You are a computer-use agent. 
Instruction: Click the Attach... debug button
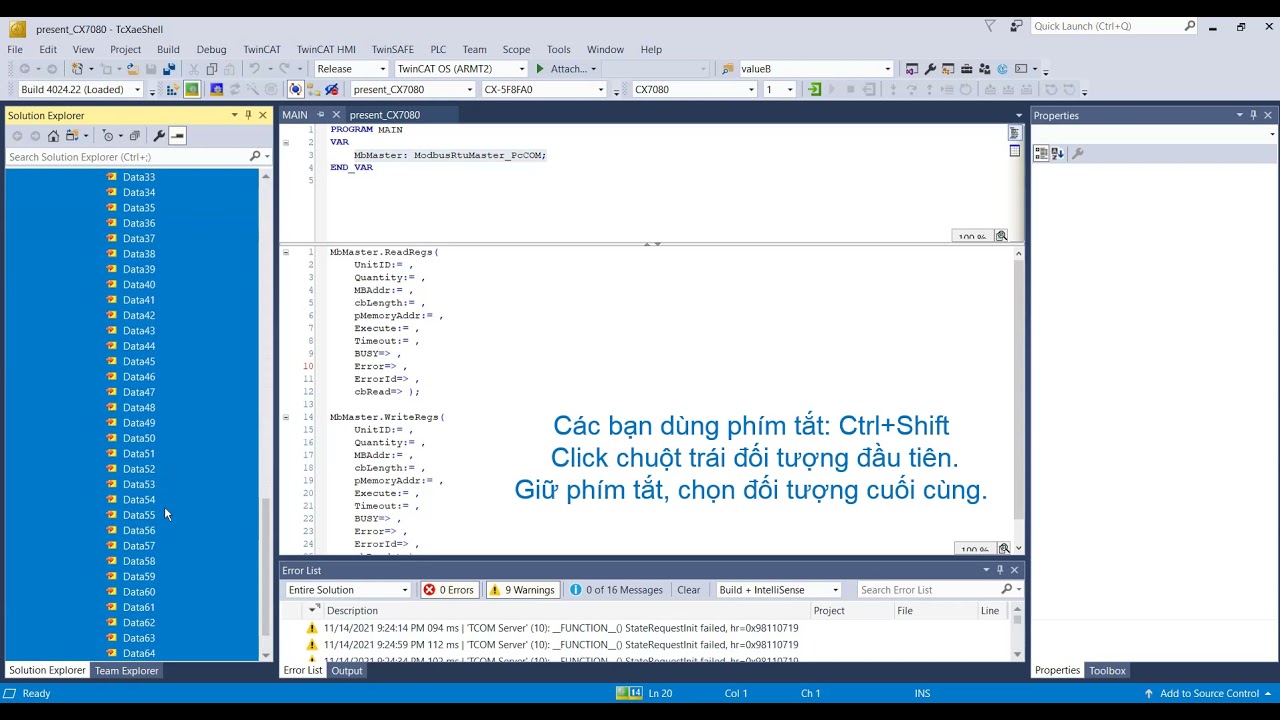pyautogui.click(x=565, y=69)
